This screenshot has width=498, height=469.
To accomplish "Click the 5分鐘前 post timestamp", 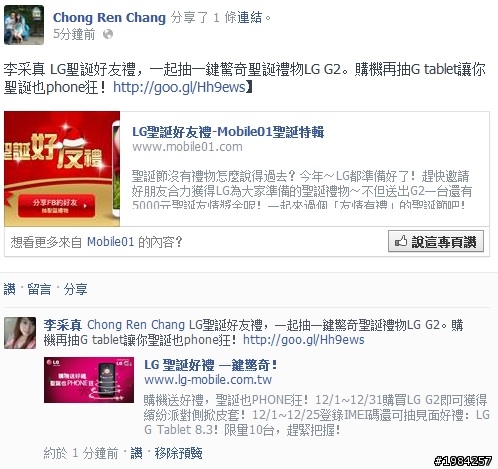I will (x=74, y=34).
